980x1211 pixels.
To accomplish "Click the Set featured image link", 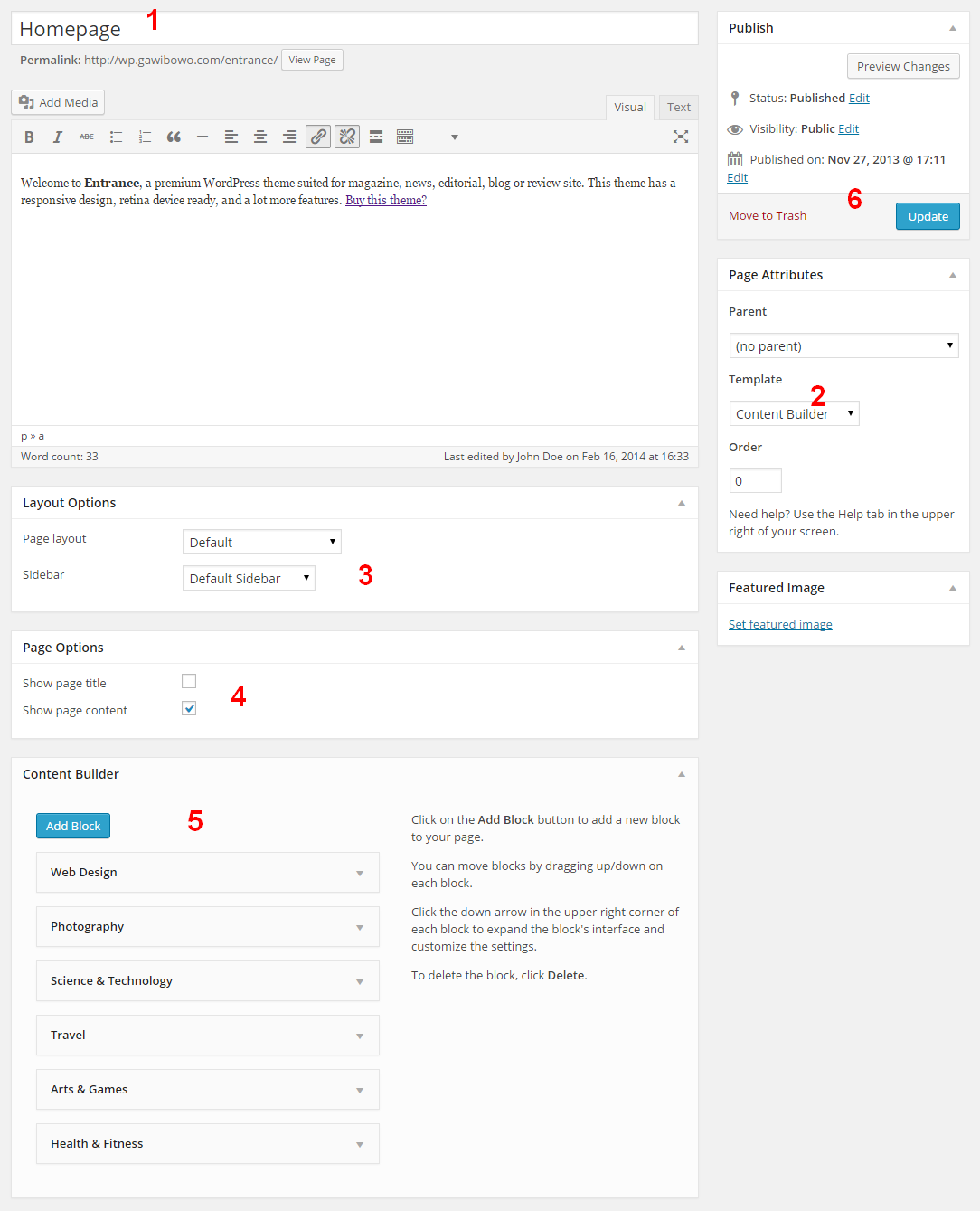I will pos(780,625).
